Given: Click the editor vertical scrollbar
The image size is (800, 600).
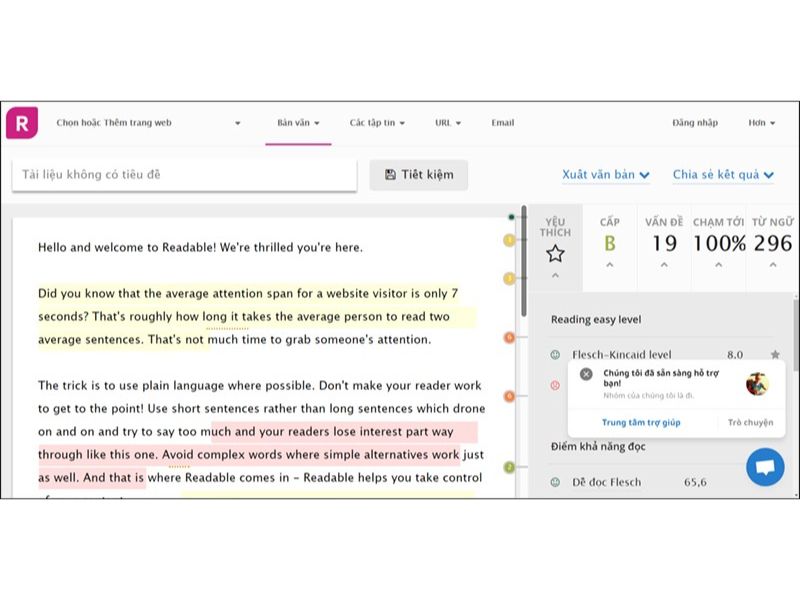Looking at the screenshot, I should coord(523,261).
